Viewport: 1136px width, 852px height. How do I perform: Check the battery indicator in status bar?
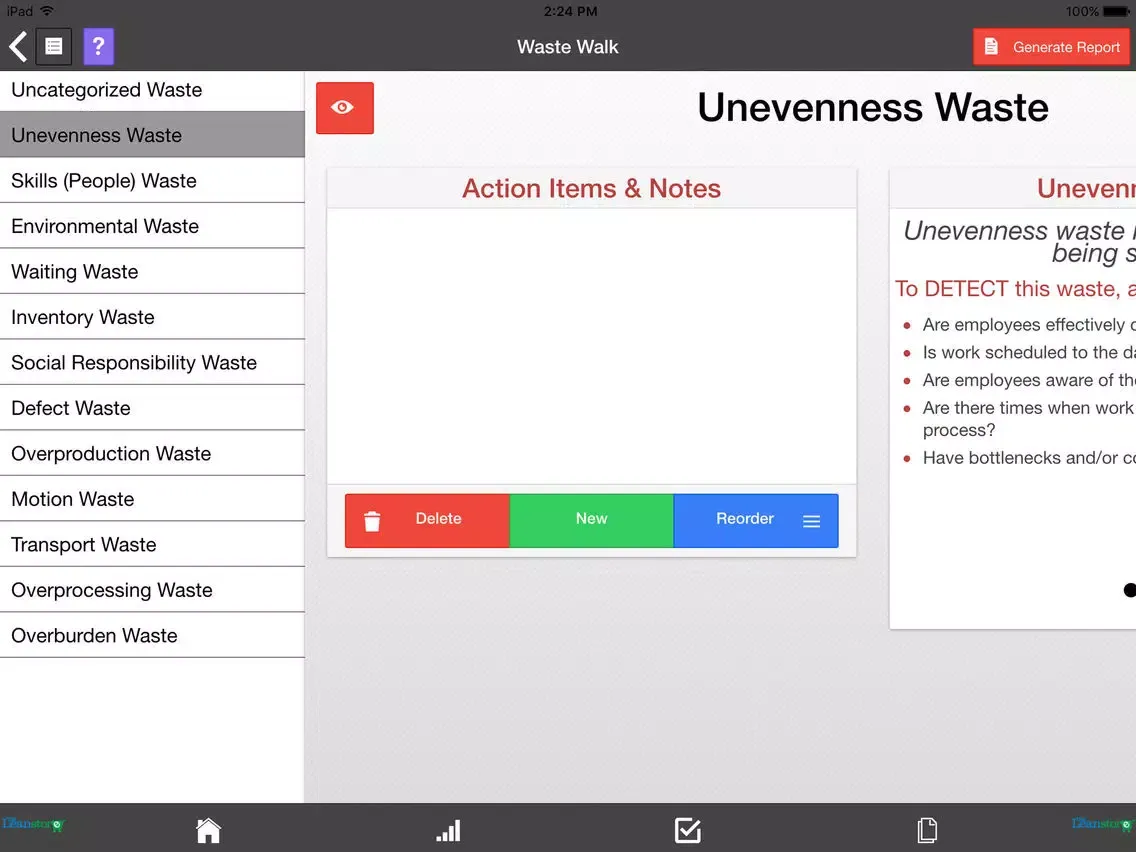point(1115,12)
